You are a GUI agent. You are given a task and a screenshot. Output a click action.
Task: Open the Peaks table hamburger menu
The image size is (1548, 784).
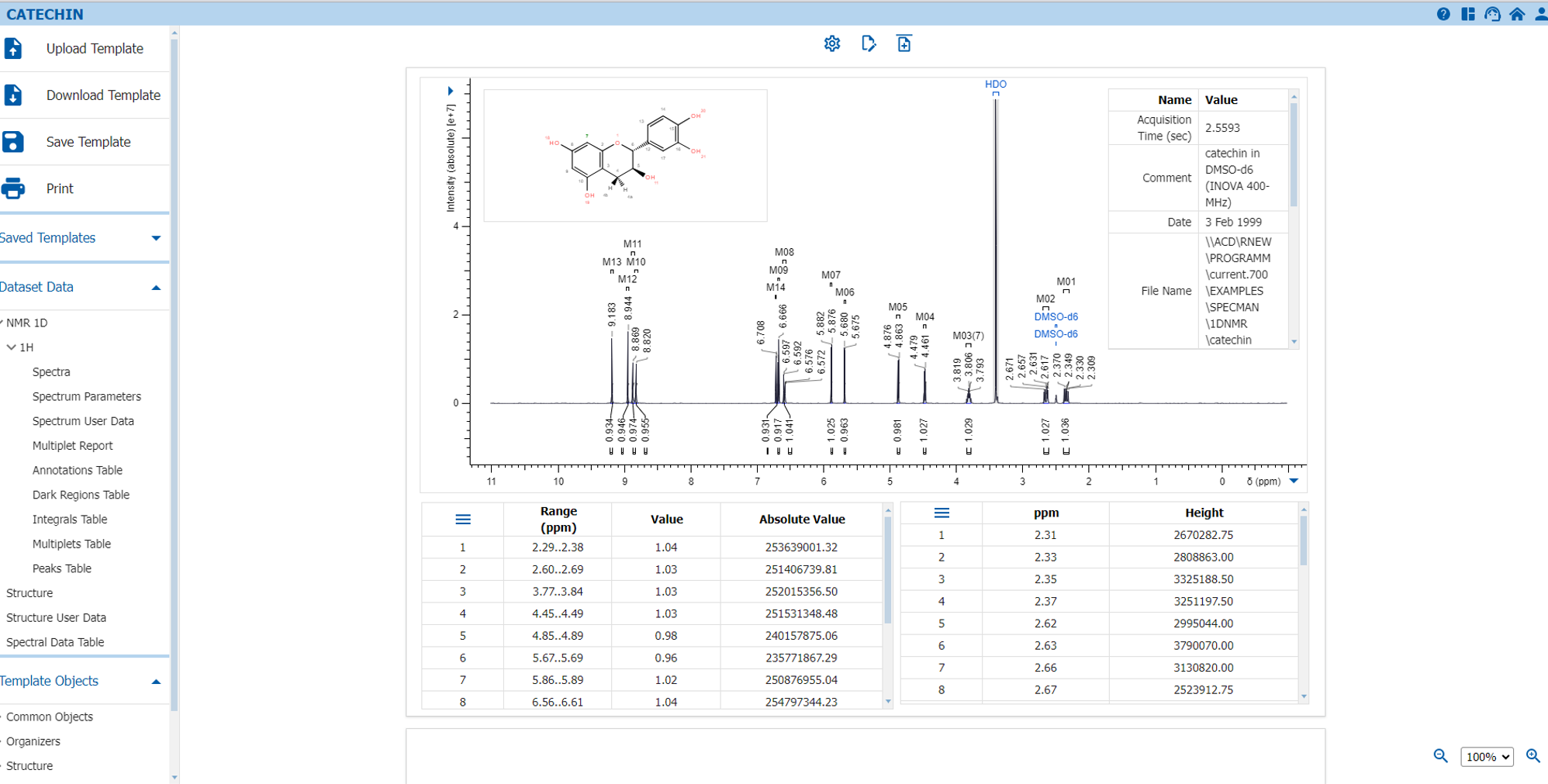point(942,513)
